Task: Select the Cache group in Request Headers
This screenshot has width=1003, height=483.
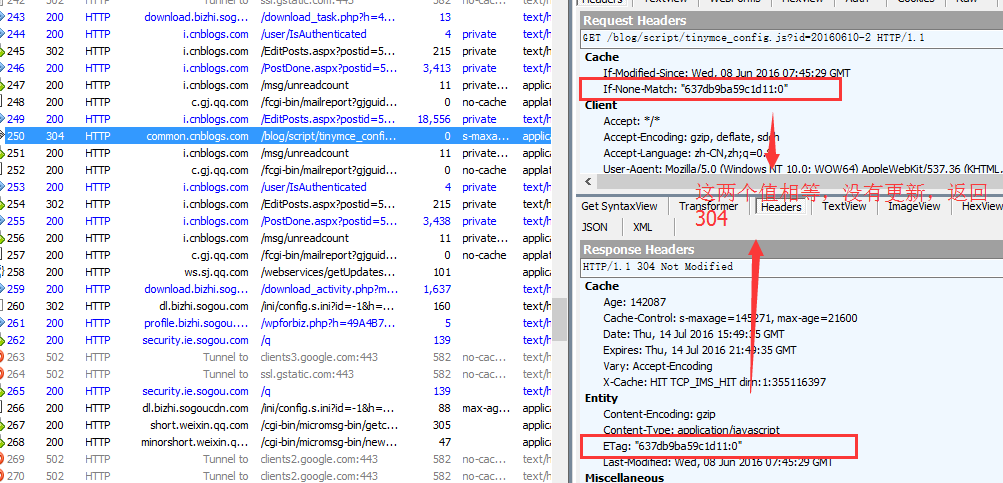Action: point(601,57)
